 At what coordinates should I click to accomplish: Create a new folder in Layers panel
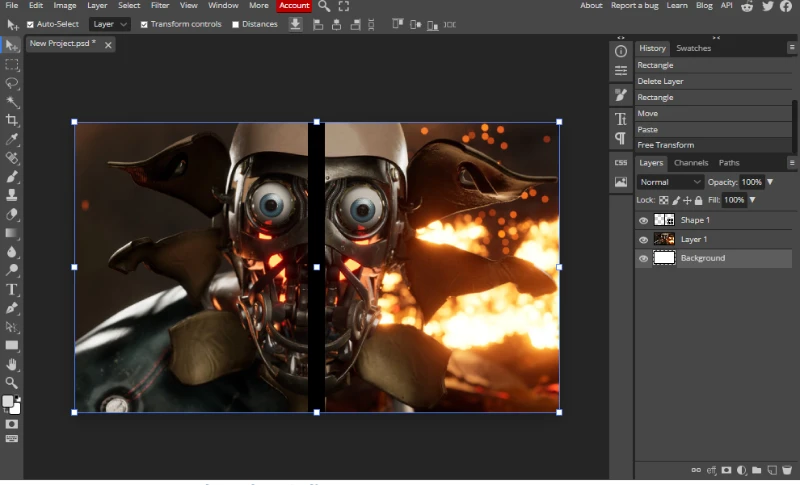(757, 470)
